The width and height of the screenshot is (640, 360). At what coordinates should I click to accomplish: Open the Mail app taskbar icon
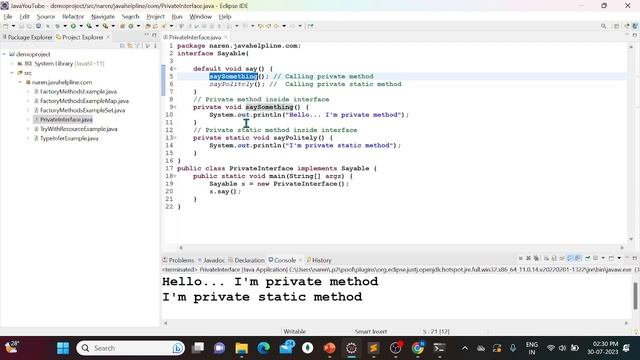click(287, 348)
